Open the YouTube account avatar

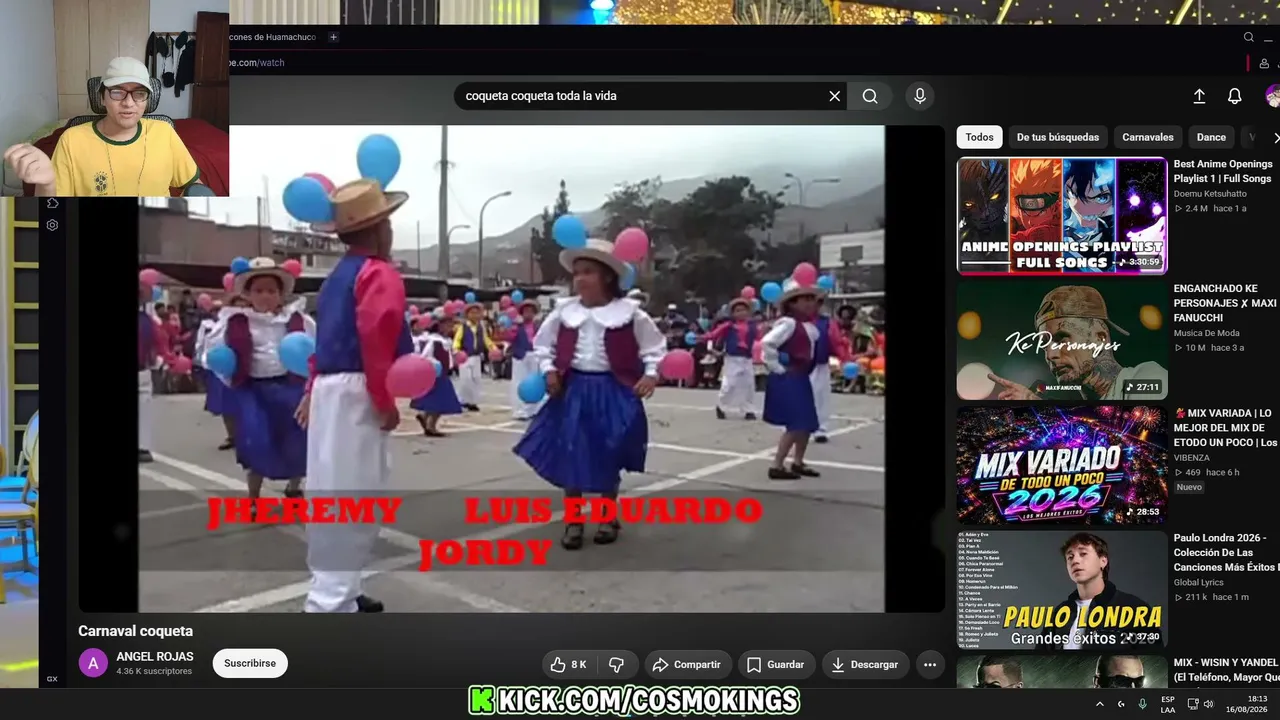[1273, 96]
